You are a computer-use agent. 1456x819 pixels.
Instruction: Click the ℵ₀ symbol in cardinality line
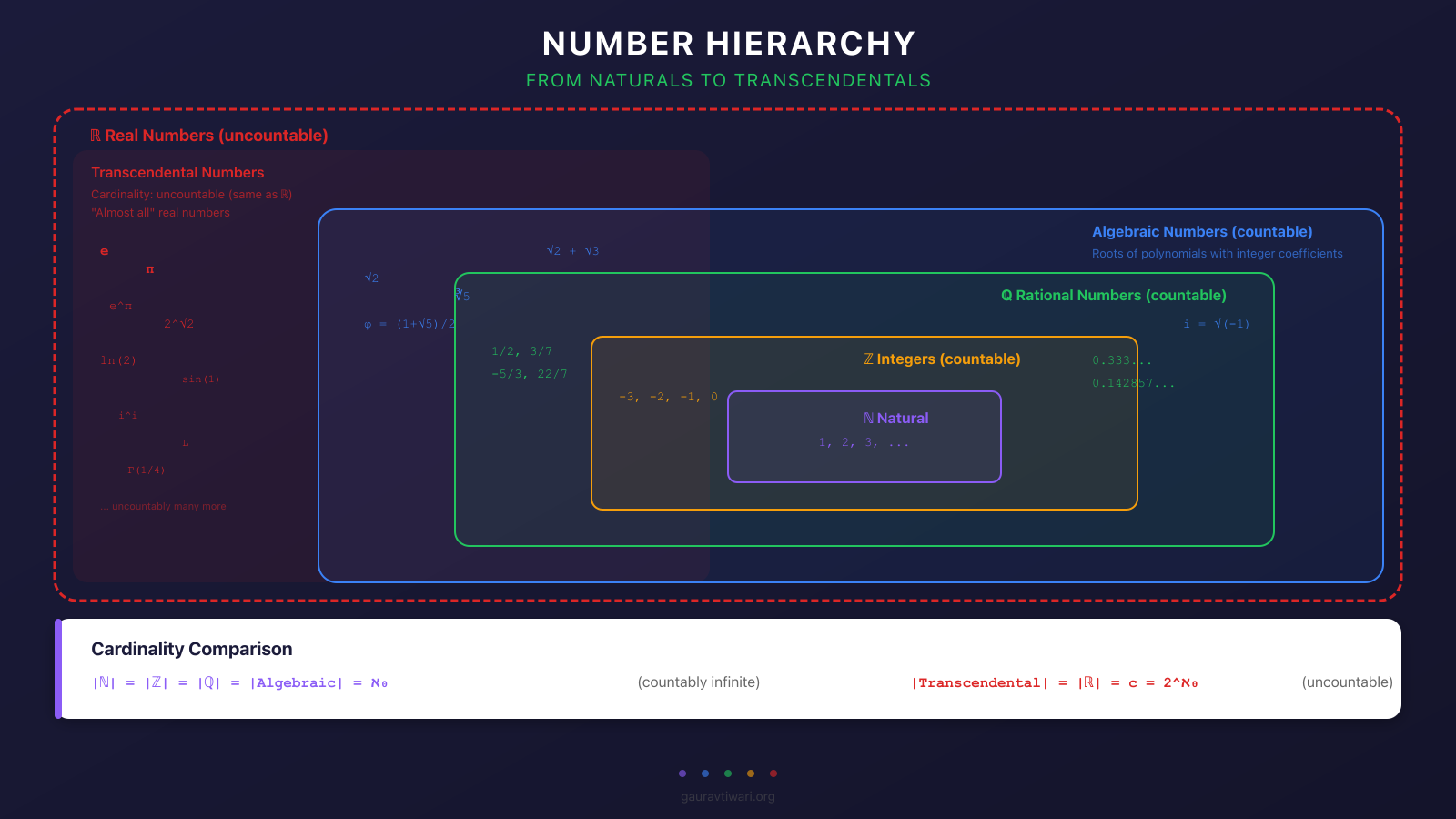click(379, 682)
